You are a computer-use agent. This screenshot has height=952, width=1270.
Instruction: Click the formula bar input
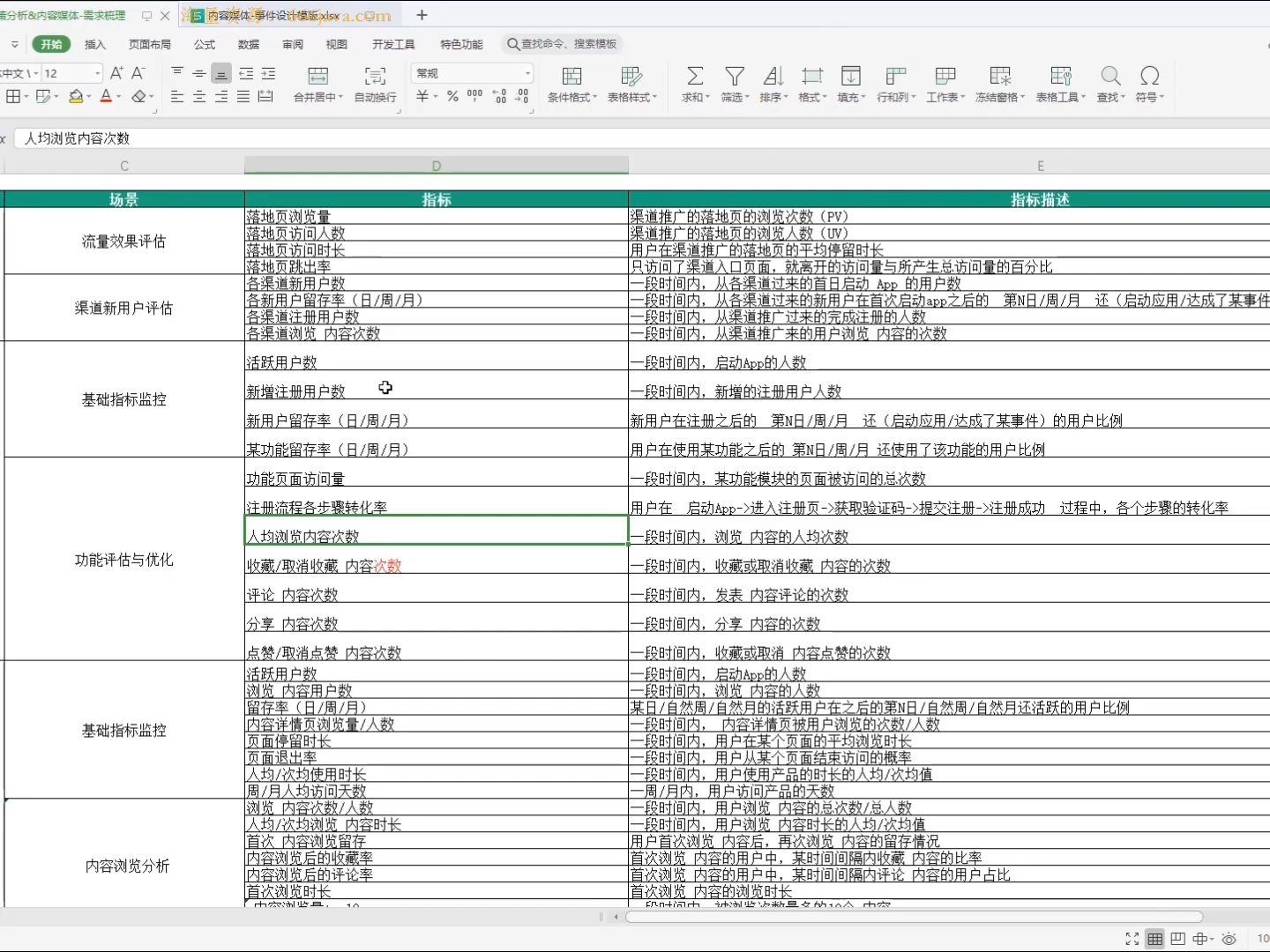644,138
